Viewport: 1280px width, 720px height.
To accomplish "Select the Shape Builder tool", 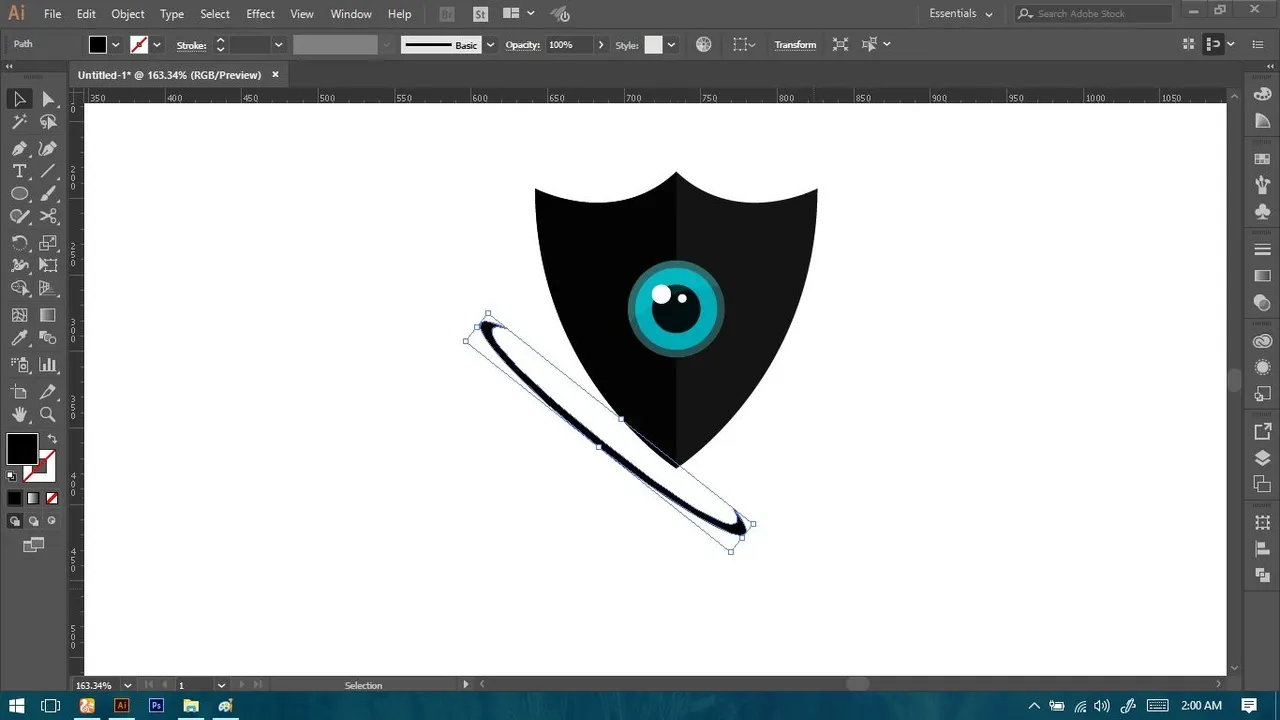I will click(19, 289).
